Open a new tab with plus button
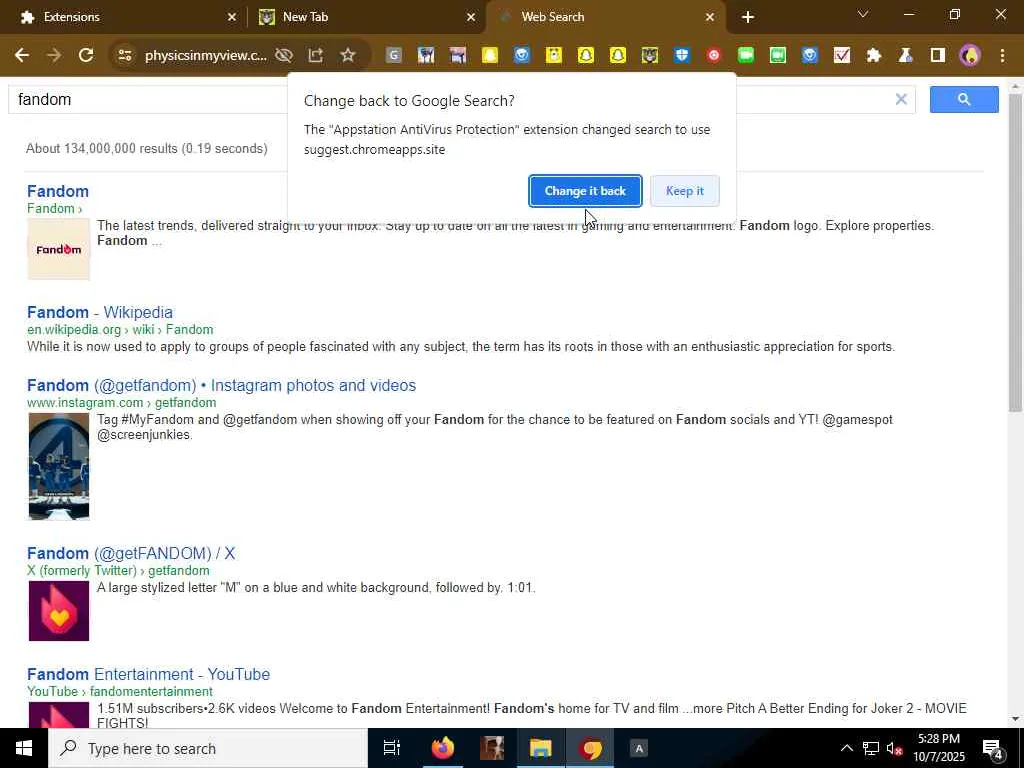This screenshot has height=768, width=1024. (748, 17)
